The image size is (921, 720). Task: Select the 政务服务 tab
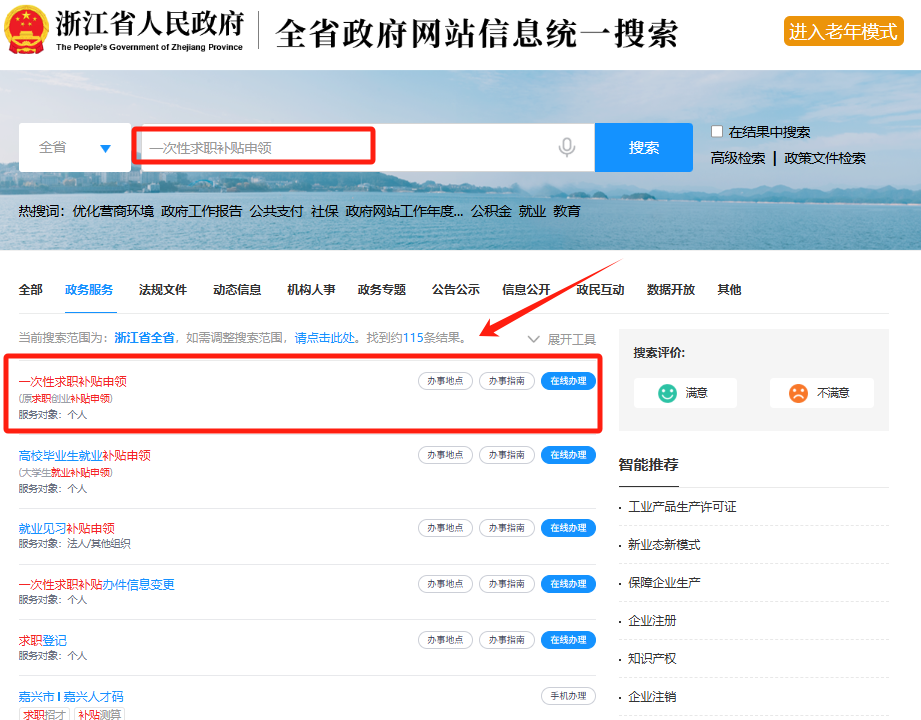coord(89,290)
